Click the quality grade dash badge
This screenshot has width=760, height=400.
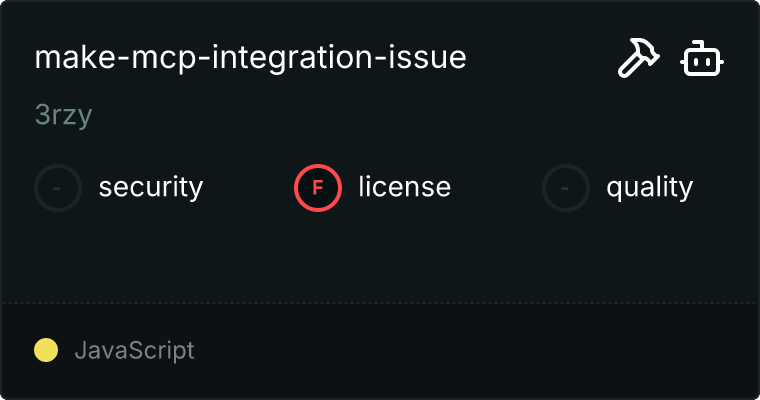click(x=566, y=187)
